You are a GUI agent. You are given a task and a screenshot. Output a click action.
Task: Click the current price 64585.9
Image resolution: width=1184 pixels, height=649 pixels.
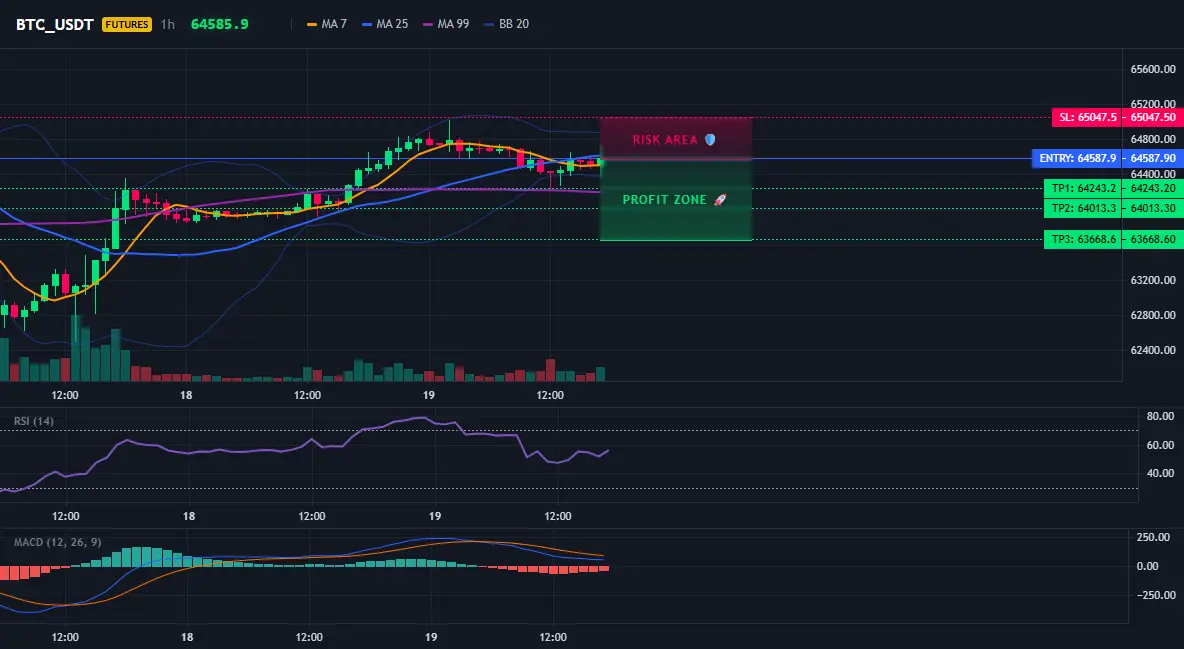[220, 24]
